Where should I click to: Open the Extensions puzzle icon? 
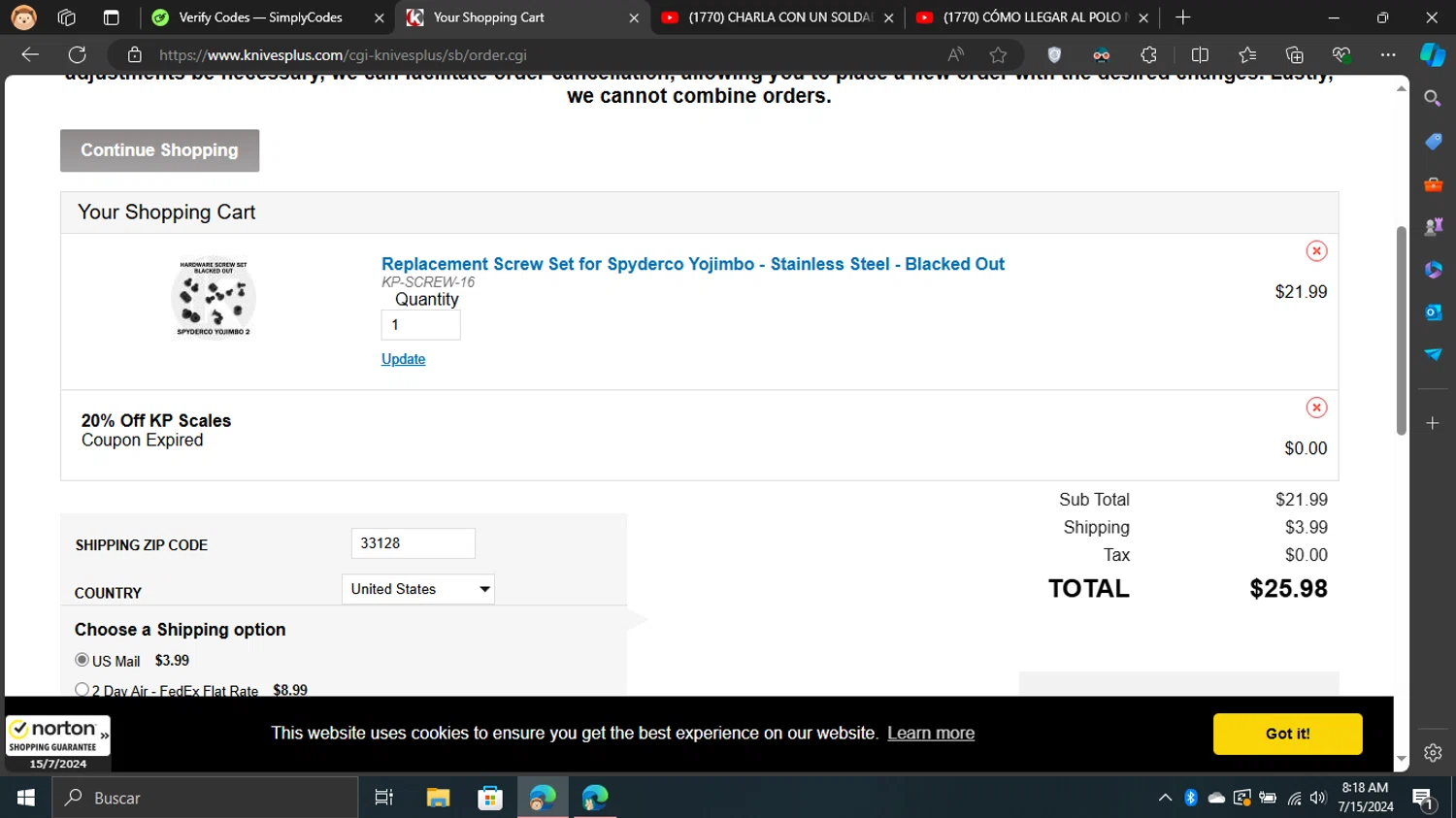[x=1148, y=55]
